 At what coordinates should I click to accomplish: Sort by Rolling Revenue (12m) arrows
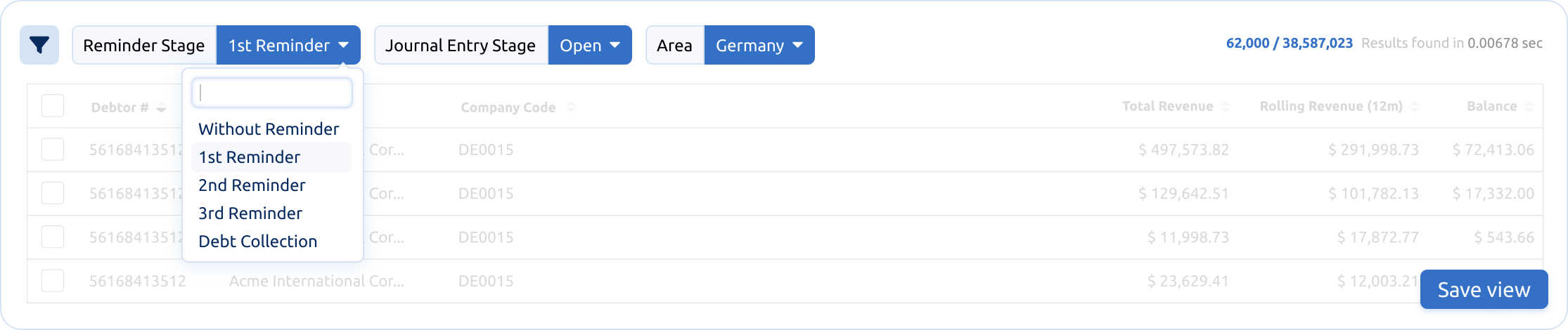click(x=1415, y=107)
